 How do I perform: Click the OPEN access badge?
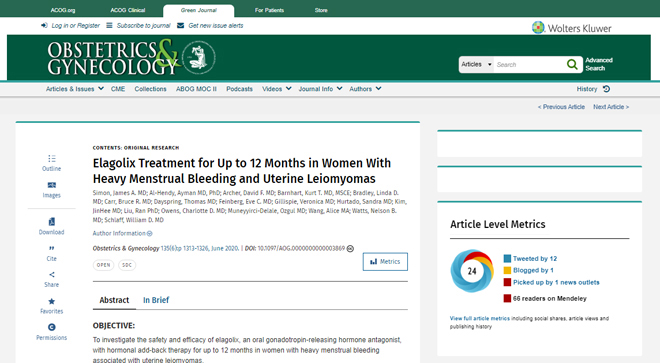coord(103,265)
